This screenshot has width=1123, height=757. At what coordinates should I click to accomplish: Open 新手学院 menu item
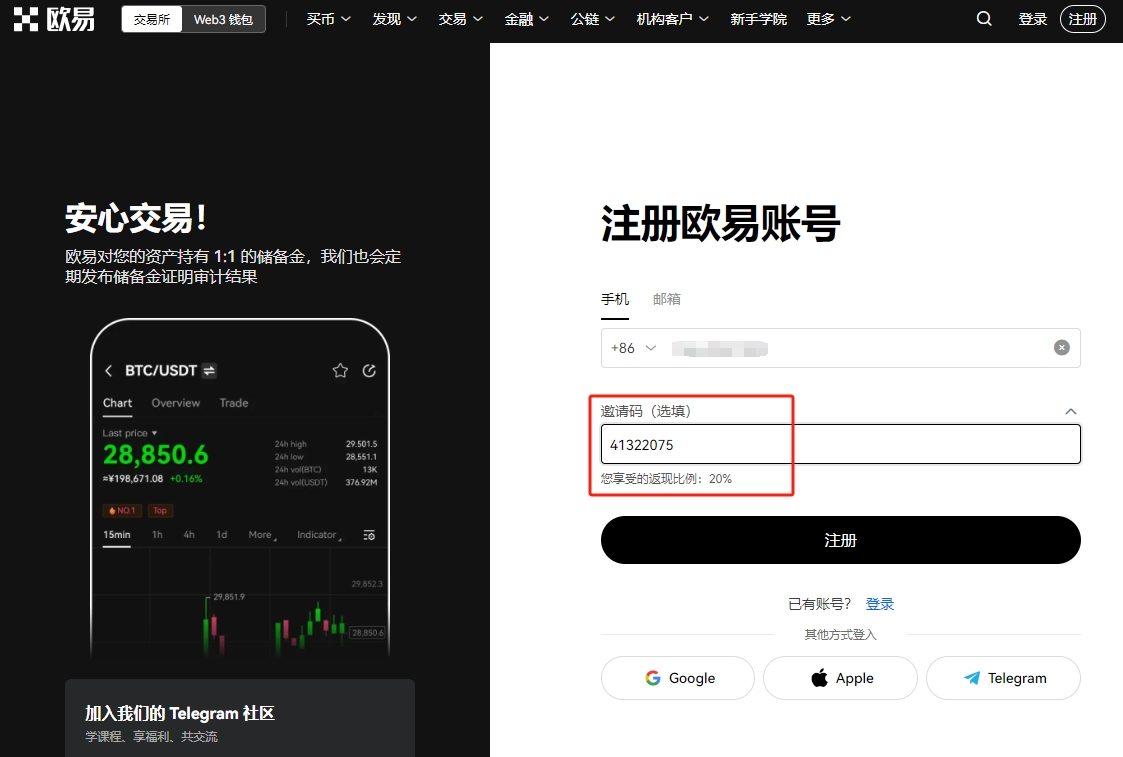pos(758,19)
